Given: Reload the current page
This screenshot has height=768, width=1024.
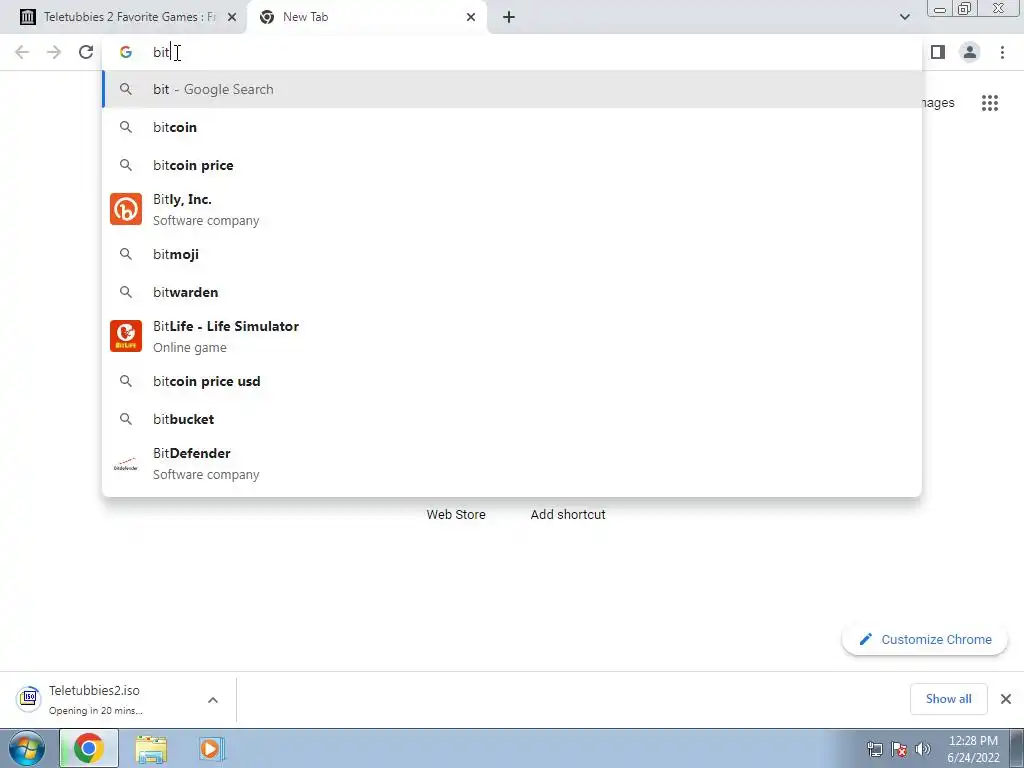Looking at the screenshot, I should (x=86, y=52).
